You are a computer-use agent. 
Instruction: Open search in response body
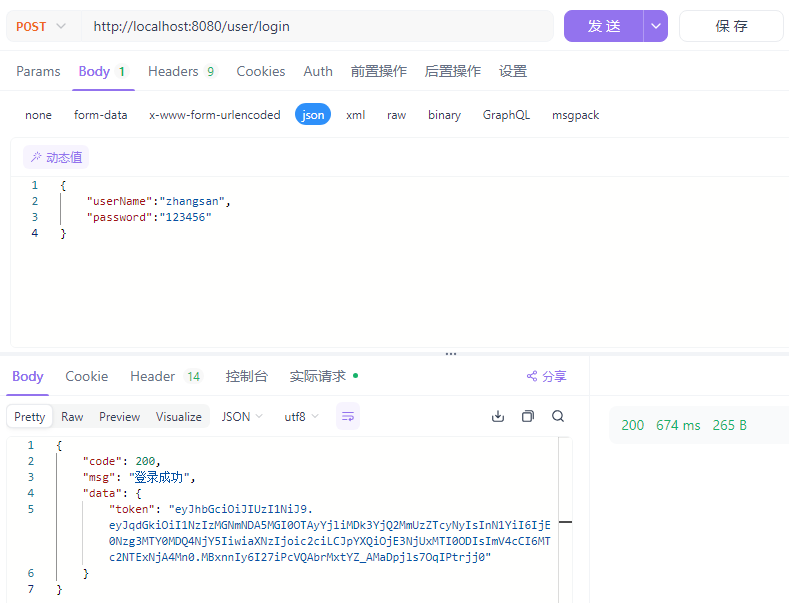tap(558, 417)
